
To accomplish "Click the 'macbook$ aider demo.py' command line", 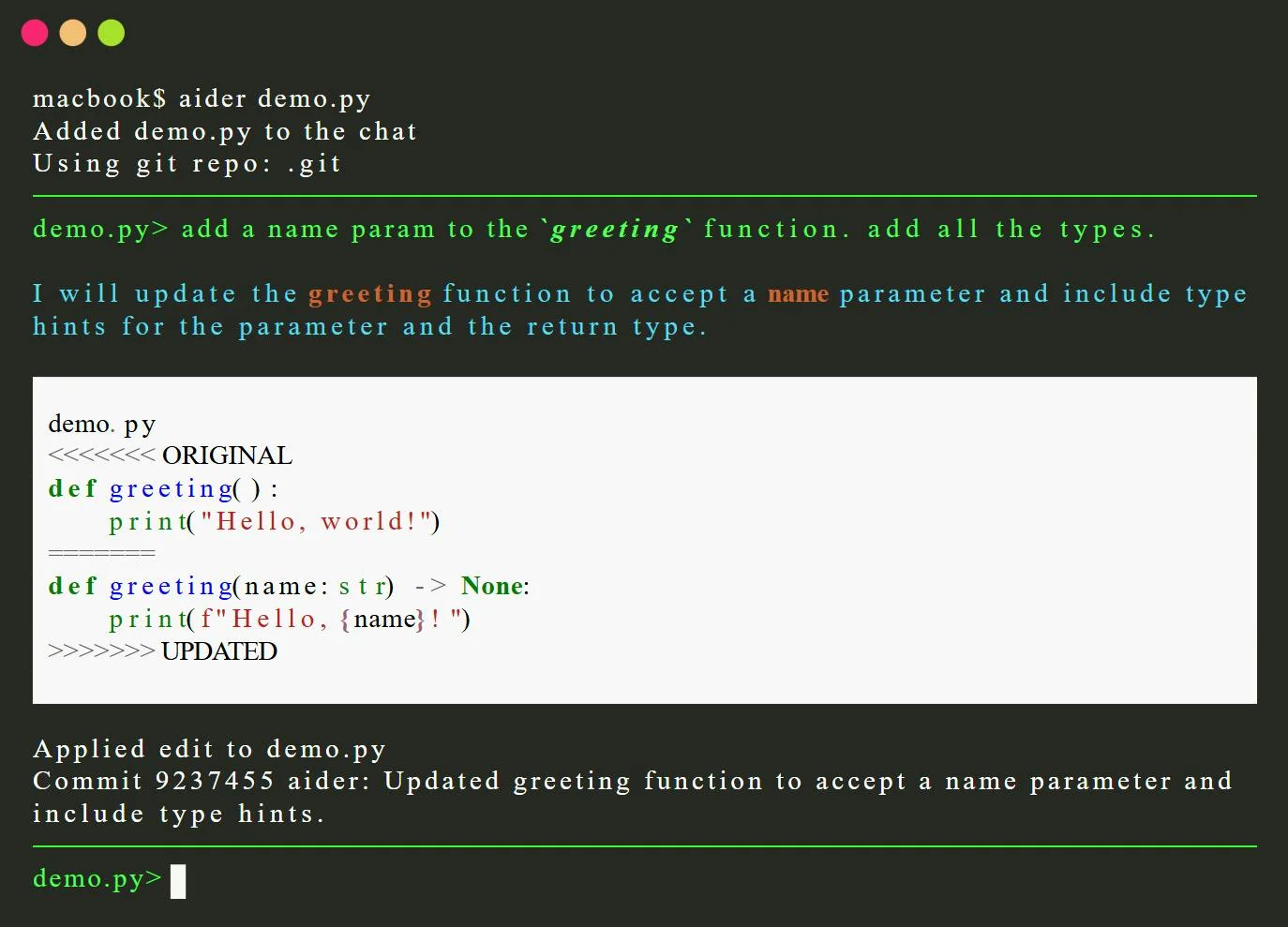I will [202, 99].
